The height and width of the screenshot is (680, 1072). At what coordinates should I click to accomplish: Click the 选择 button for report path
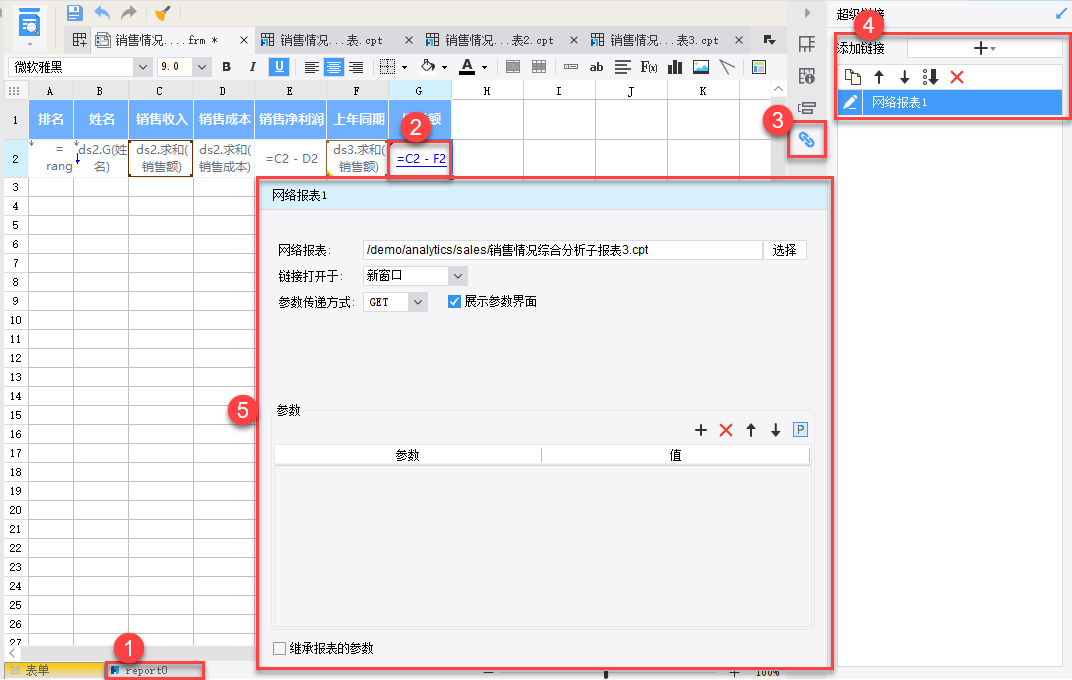(x=784, y=250)
